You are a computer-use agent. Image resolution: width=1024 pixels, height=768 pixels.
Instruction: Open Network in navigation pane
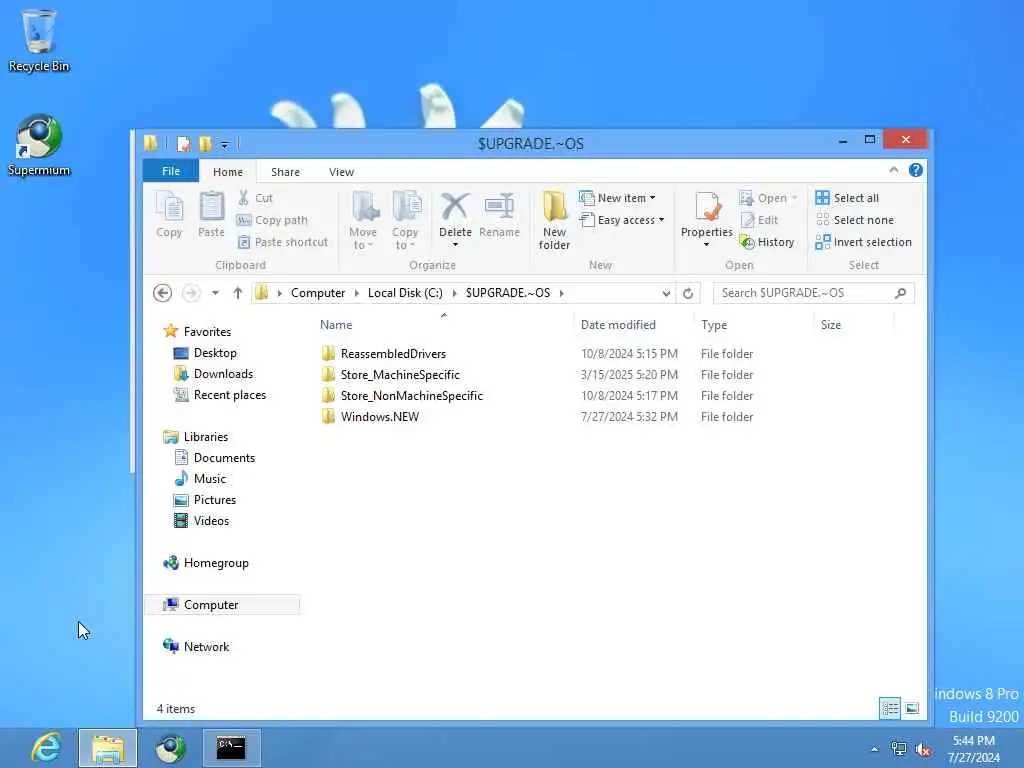[197, 647]
